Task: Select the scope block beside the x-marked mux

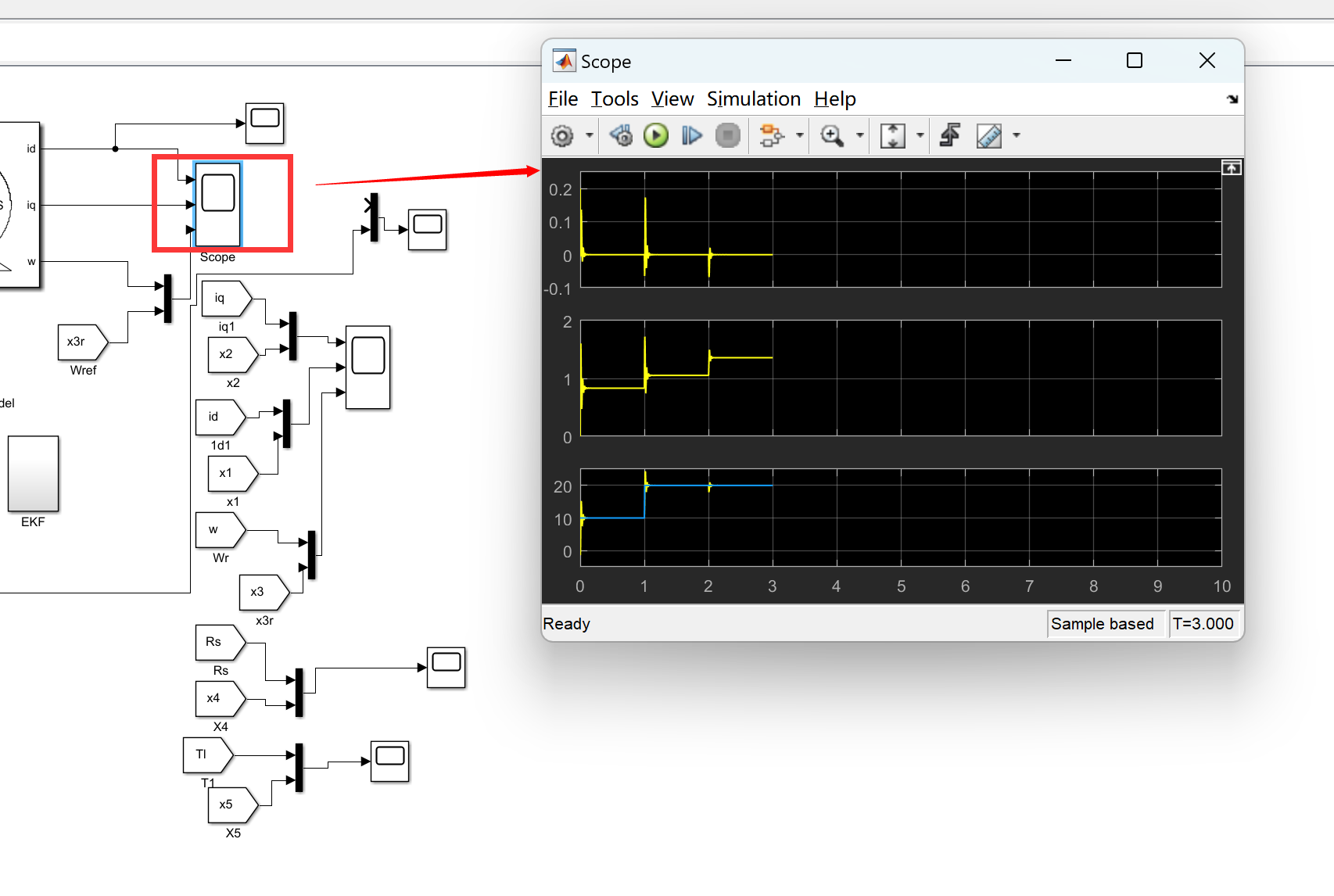Action: pos(428,230)
